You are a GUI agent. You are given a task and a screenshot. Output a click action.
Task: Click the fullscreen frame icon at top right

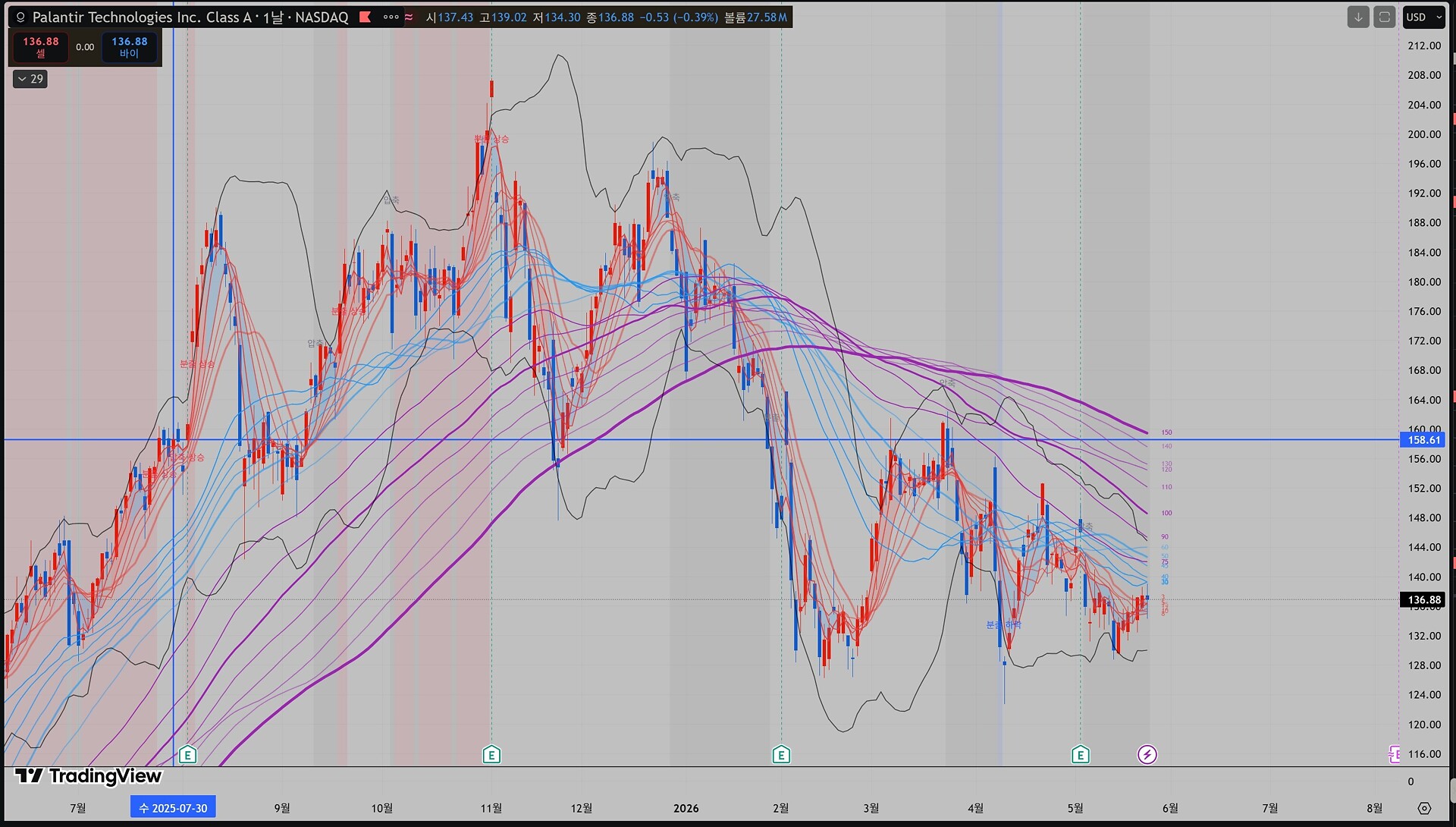1385,17
